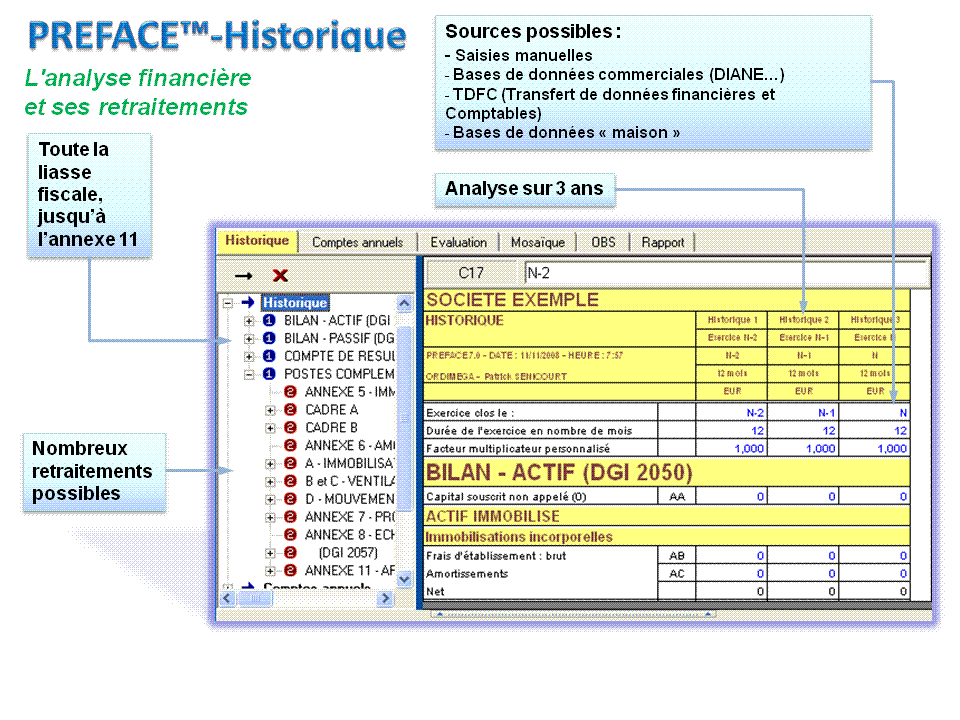Viewport: 960px width, 720px height.
Task: Click the AC code cell for Amortissements
Action: [677, 574]
